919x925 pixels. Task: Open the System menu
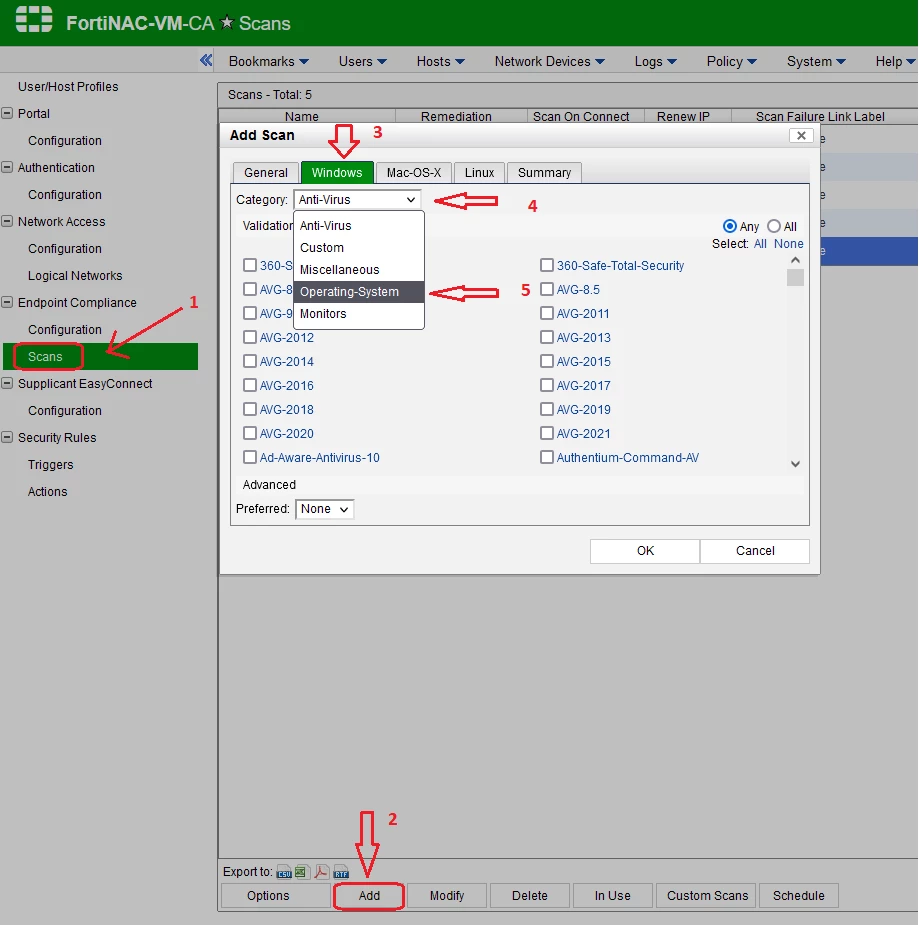(x=816, y=61)
